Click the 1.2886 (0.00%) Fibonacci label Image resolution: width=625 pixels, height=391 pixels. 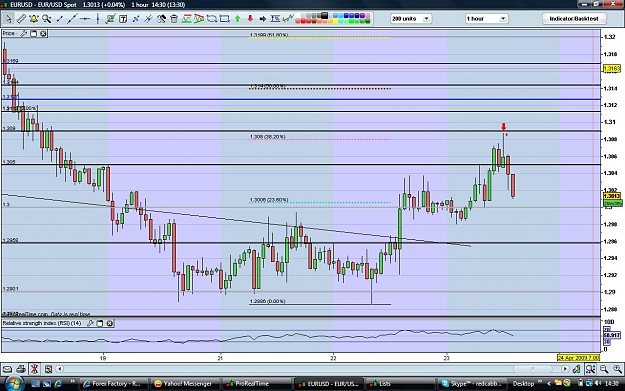(x=267, y=301)
